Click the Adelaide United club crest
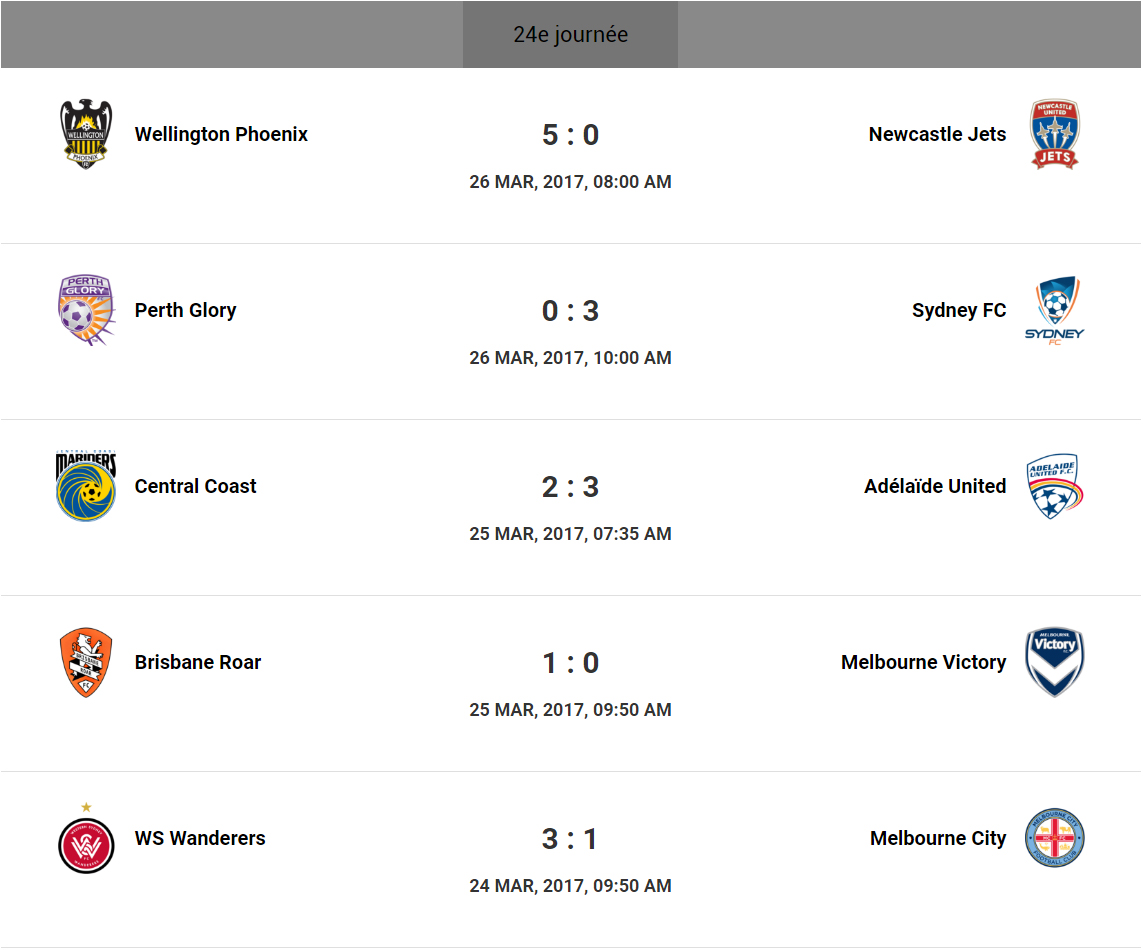Image resolution: width=1143 pixels, height=950 pixels. point(1055,486)
